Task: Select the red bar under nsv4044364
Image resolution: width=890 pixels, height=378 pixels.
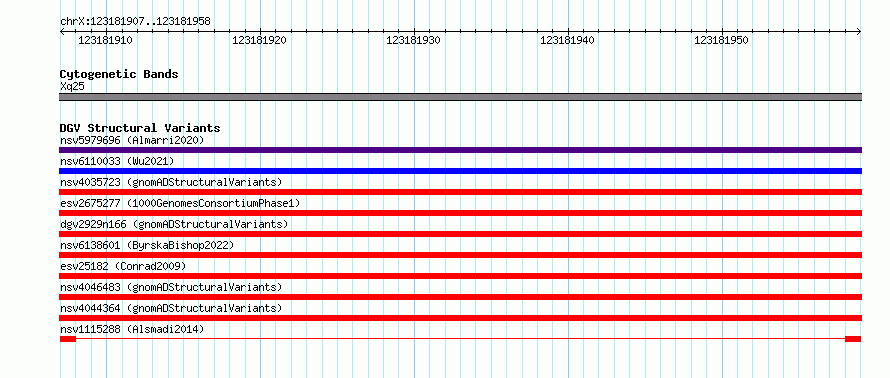Action: pyautogui.click(x=460, y=318)
